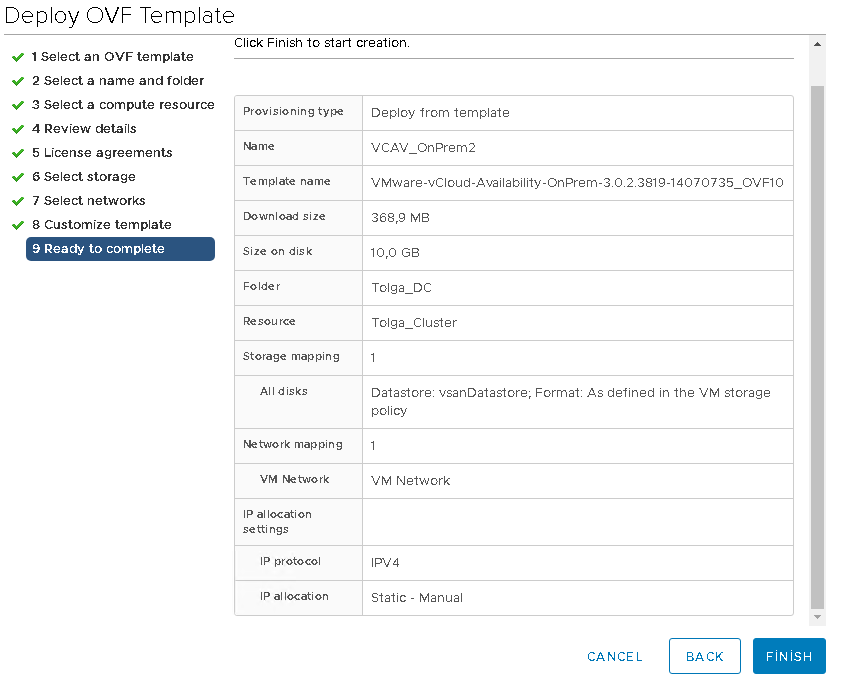Screen dimensions: 847x682
Task: Click the 'Size on disk' row label
Action: tap(278, 251)
